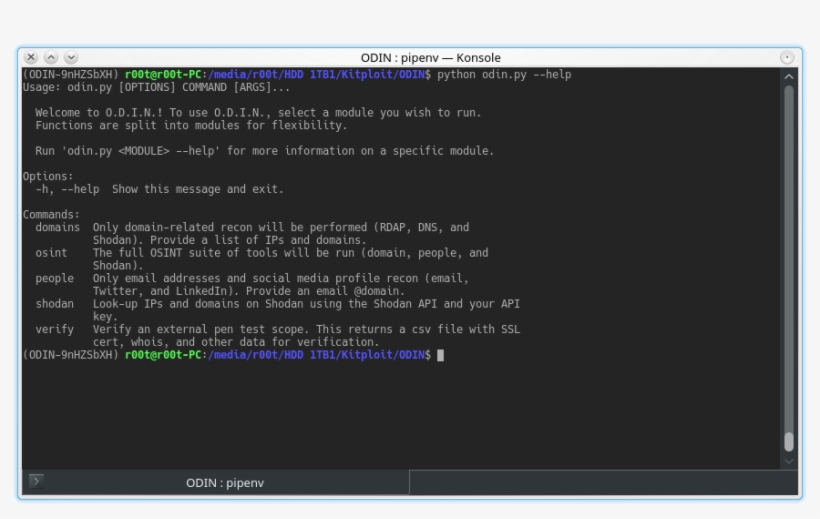
Task: Click the down-arrow title bar button
Action: [71, 57]
